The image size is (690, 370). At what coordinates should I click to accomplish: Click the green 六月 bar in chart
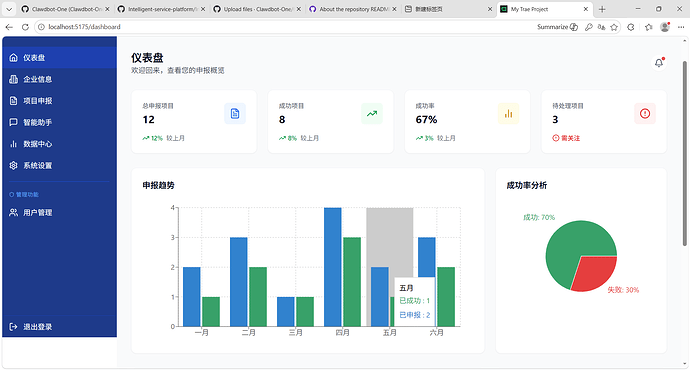[446, 297]
